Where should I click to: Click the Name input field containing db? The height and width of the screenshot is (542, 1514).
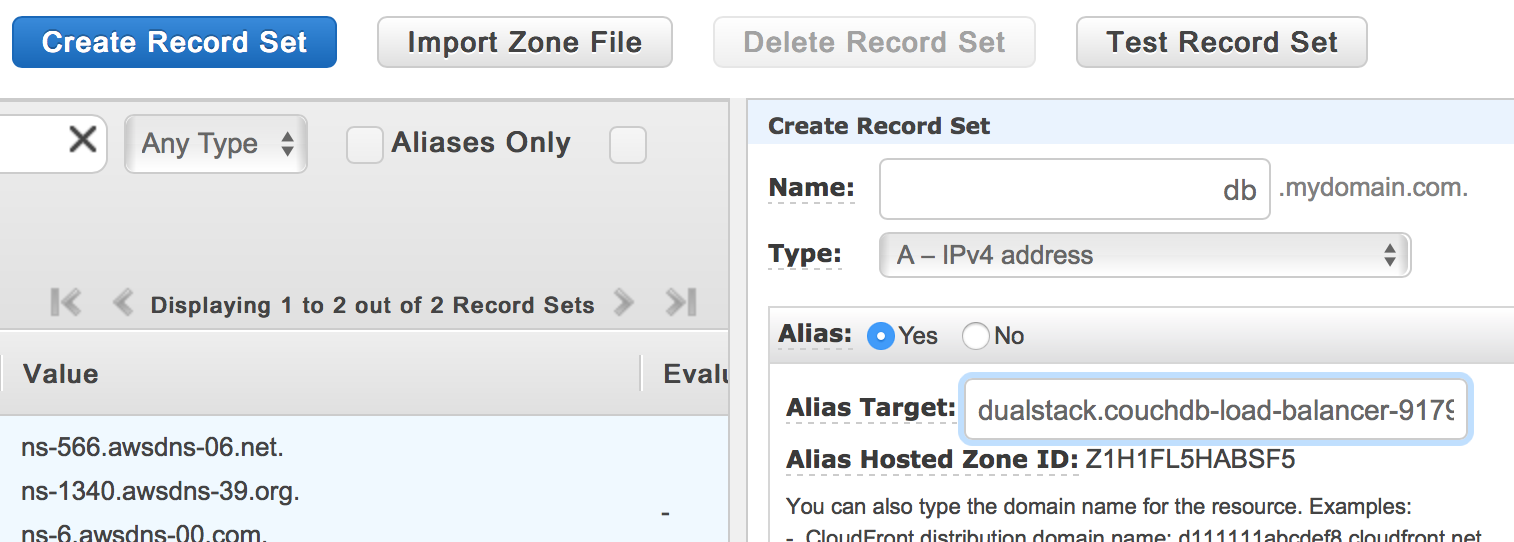point(1074,189)
